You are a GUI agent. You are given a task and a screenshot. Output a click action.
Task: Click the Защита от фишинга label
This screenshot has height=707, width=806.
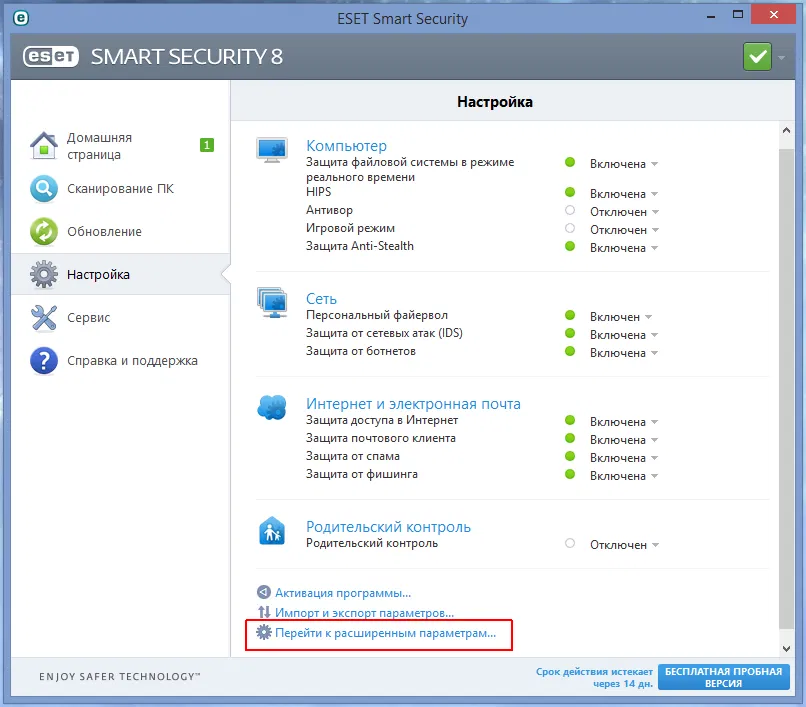point(362,474)
